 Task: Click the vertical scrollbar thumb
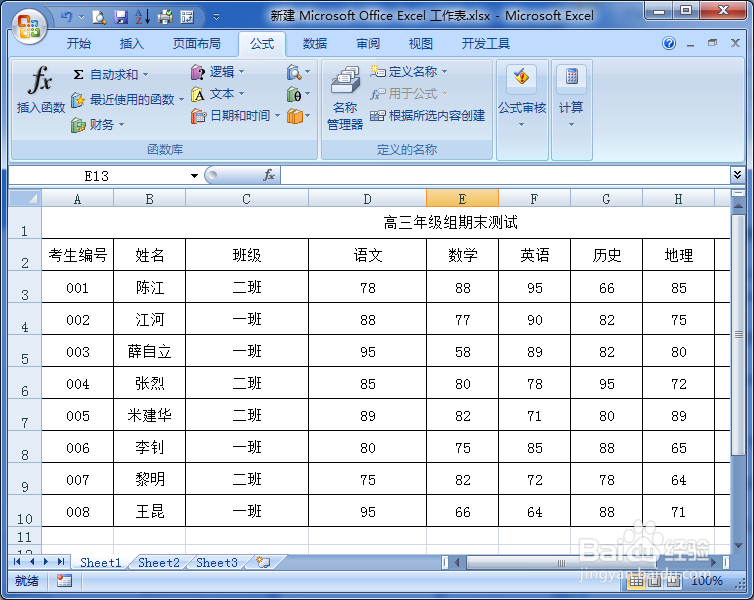pyautogui.click(x=738, y=335)
